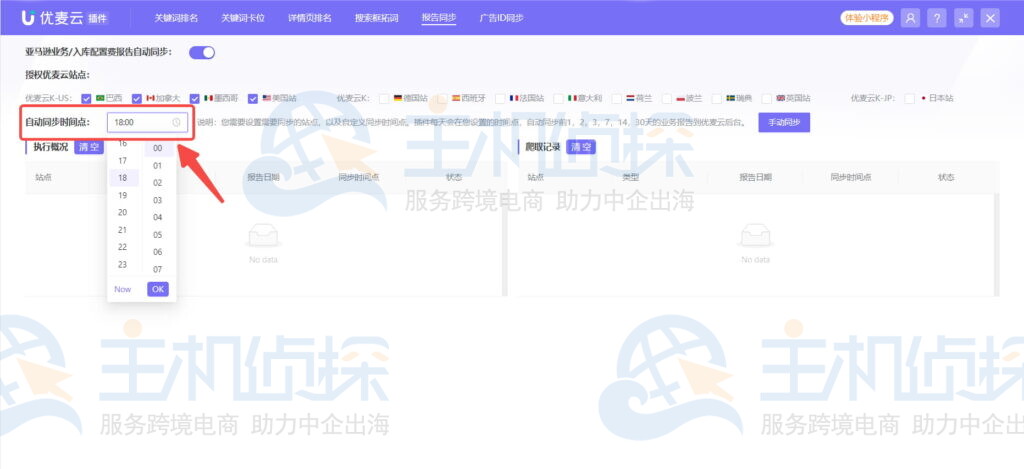
Task: Select minute 03 in time picker
Action: 158,201
